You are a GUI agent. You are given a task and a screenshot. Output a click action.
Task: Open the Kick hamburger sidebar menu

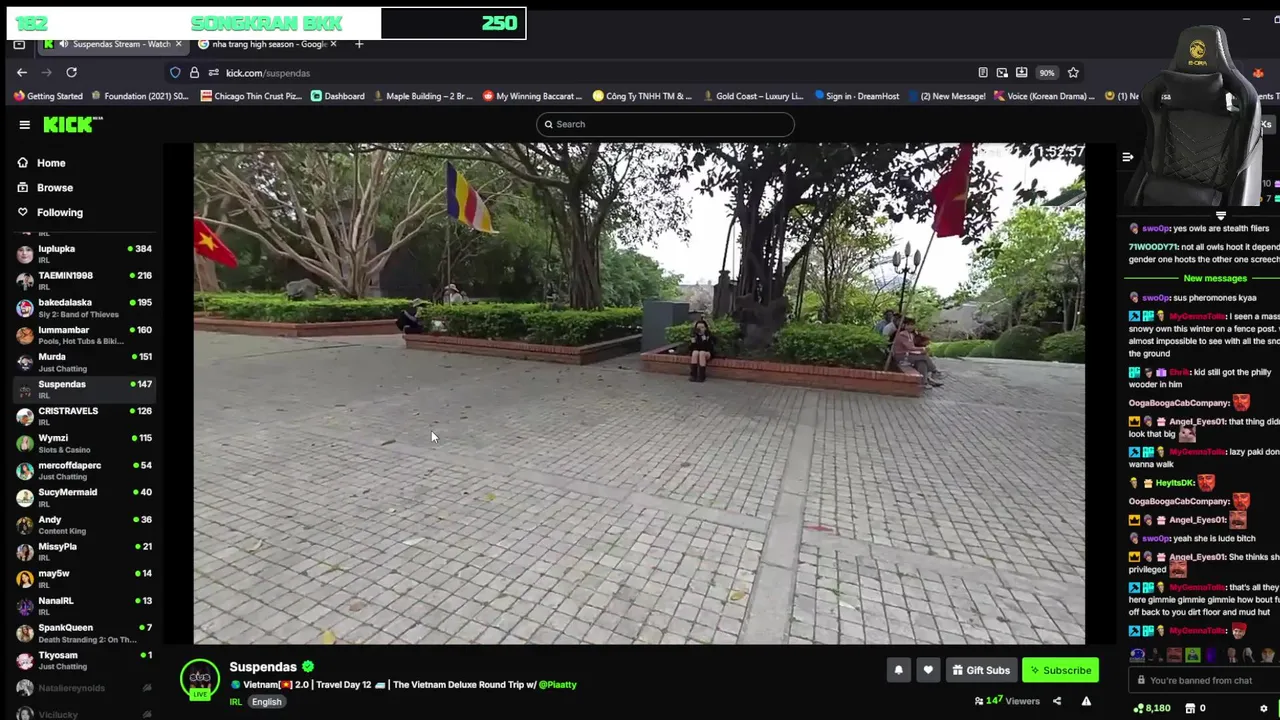pos(24,124)
